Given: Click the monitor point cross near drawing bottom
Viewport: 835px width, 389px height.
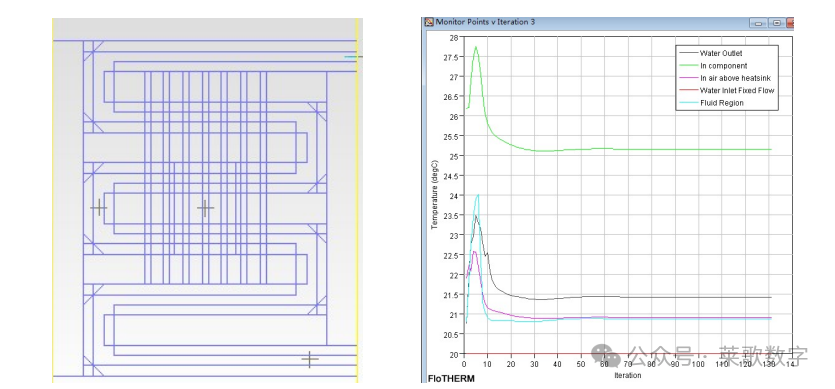Looking at the screenshot, I should coord(309,359).
